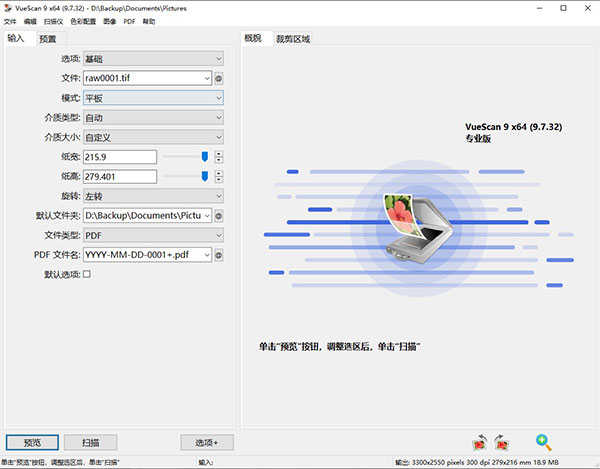Click the browse icon beside raw0001.tif field
The image size is (600, 469).
click(x=218, y=79)
